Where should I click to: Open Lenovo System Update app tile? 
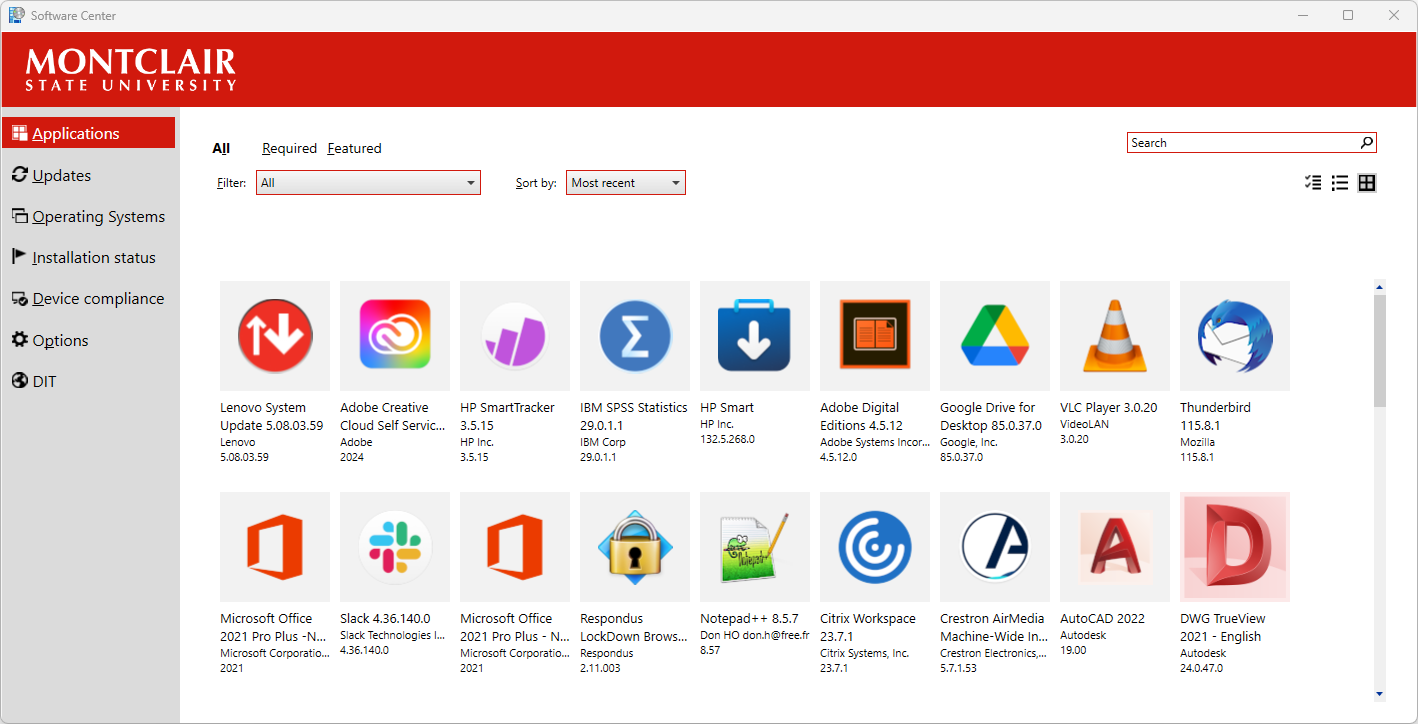274,336
